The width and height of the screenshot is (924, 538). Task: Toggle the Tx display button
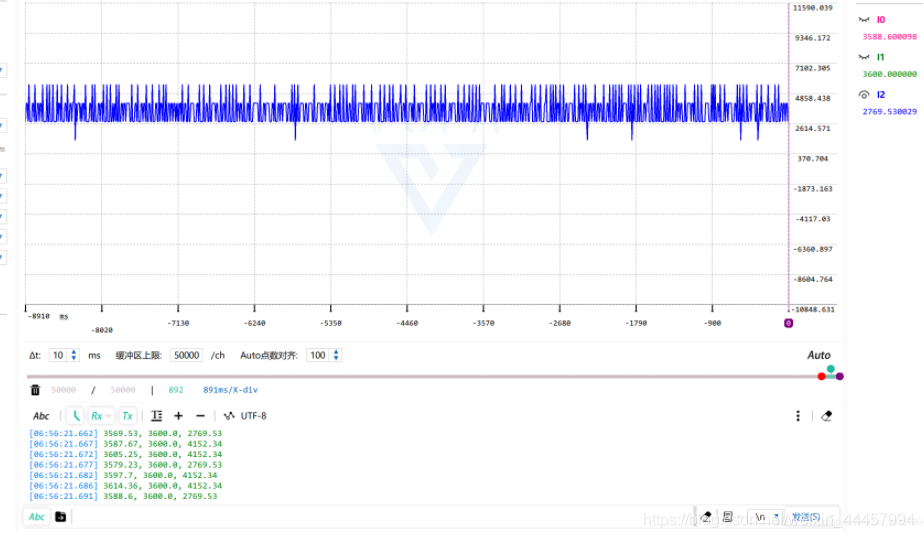click(x=127, y=416)
